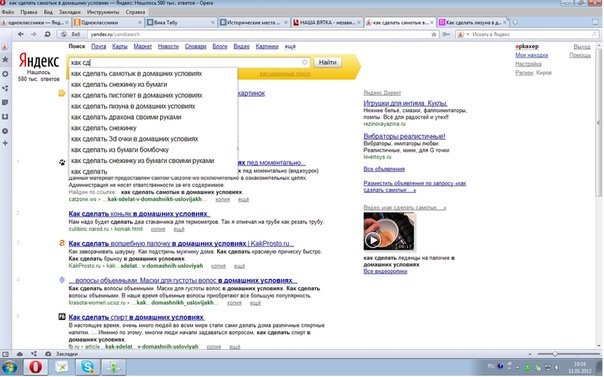604x377 pixels.
Task: Open the копия link under the culibinc.narod.ru result
Action: point(158,229)
